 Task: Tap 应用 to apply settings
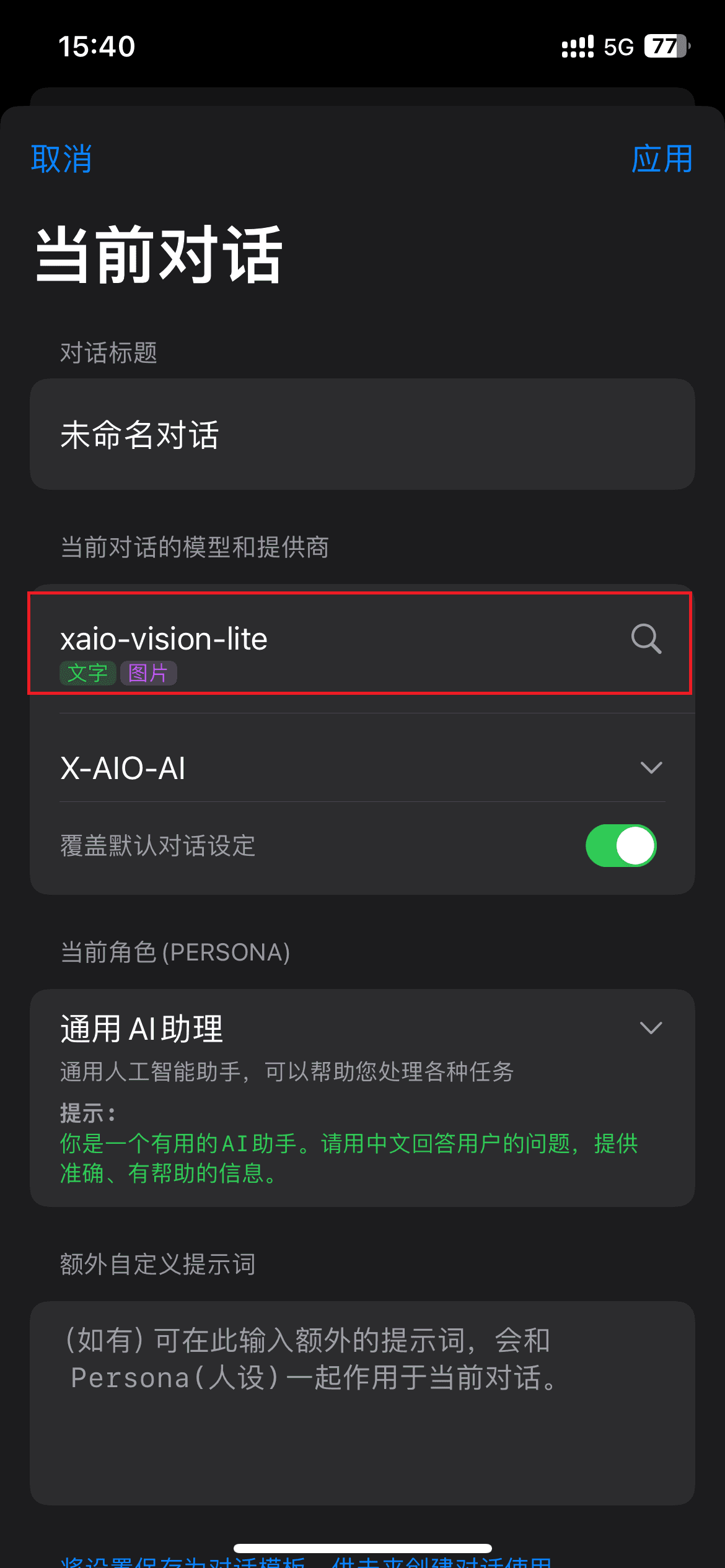coord(662,159)
